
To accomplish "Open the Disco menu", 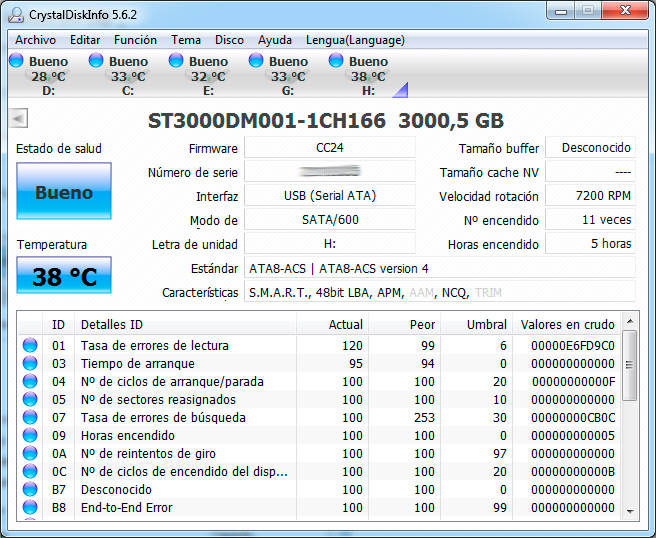I will click(x=229, y=40).
